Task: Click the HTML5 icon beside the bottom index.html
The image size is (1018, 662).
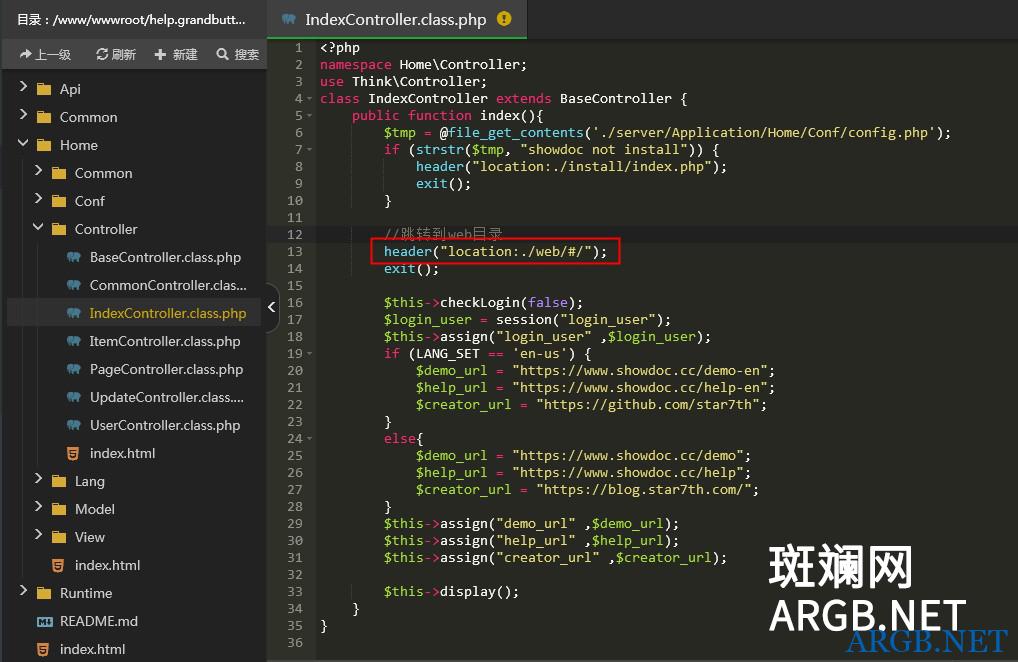Action: [x=43, y=649]
